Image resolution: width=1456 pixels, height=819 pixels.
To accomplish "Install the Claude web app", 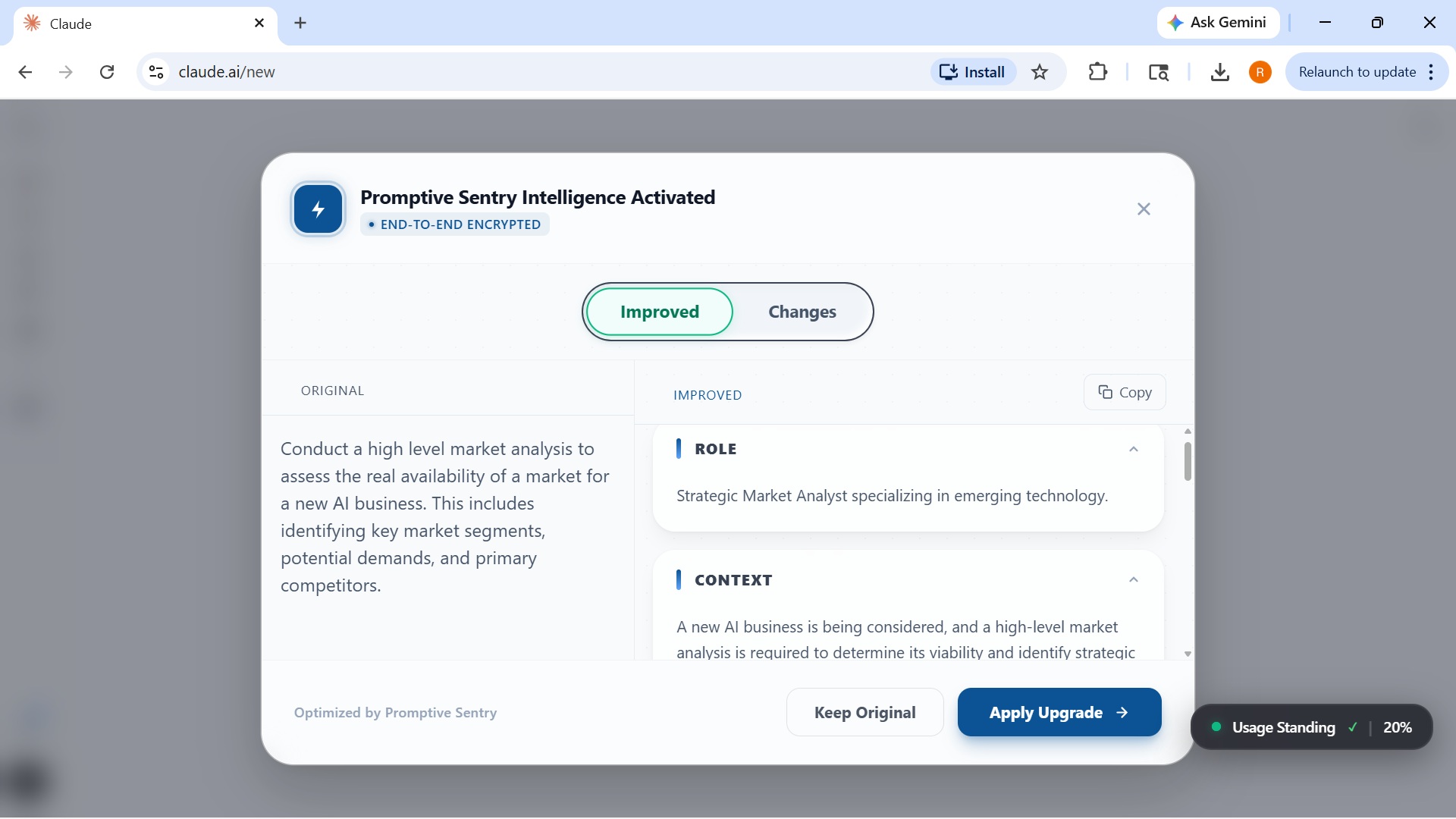I will (973, 72).
